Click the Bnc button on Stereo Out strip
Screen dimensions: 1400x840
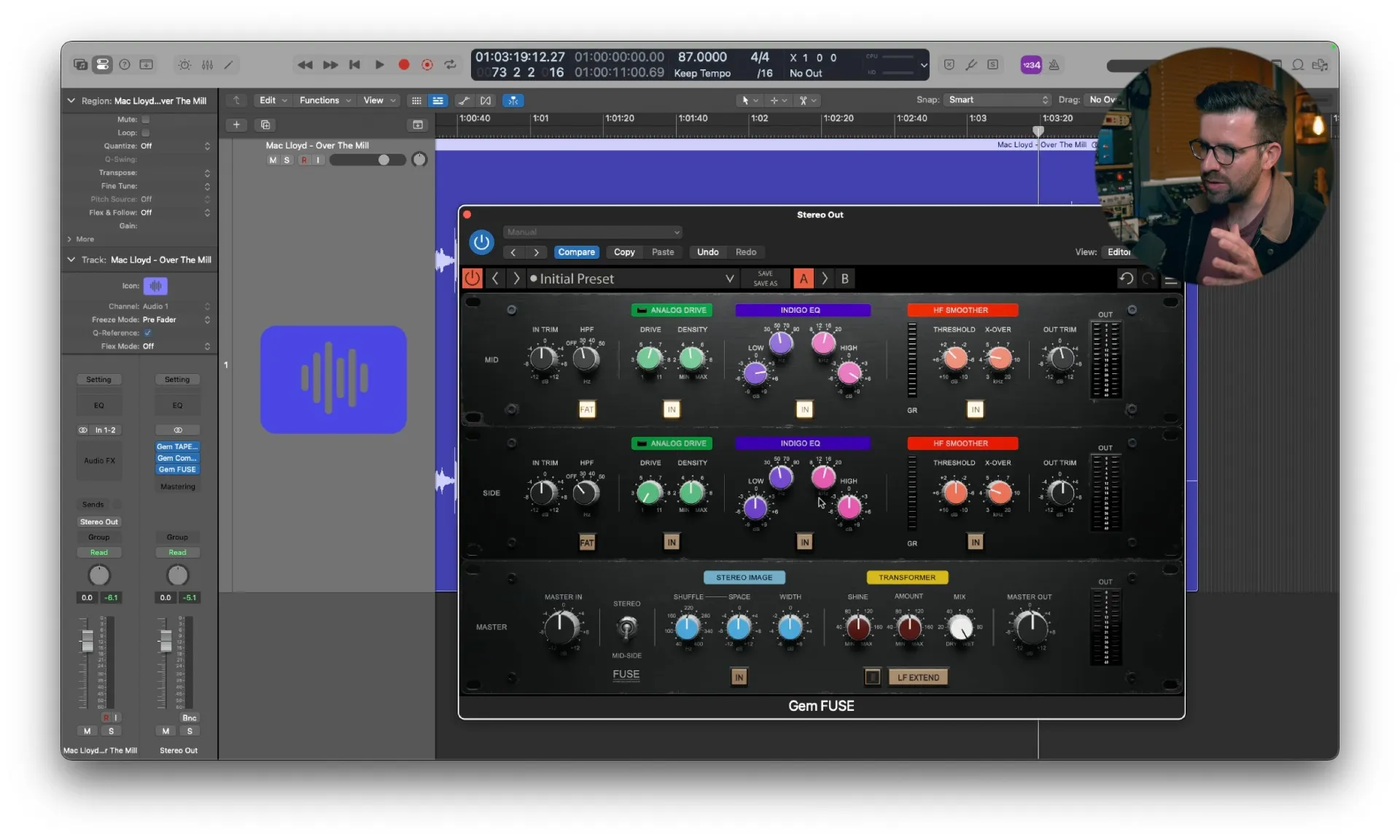pos(190,718)
